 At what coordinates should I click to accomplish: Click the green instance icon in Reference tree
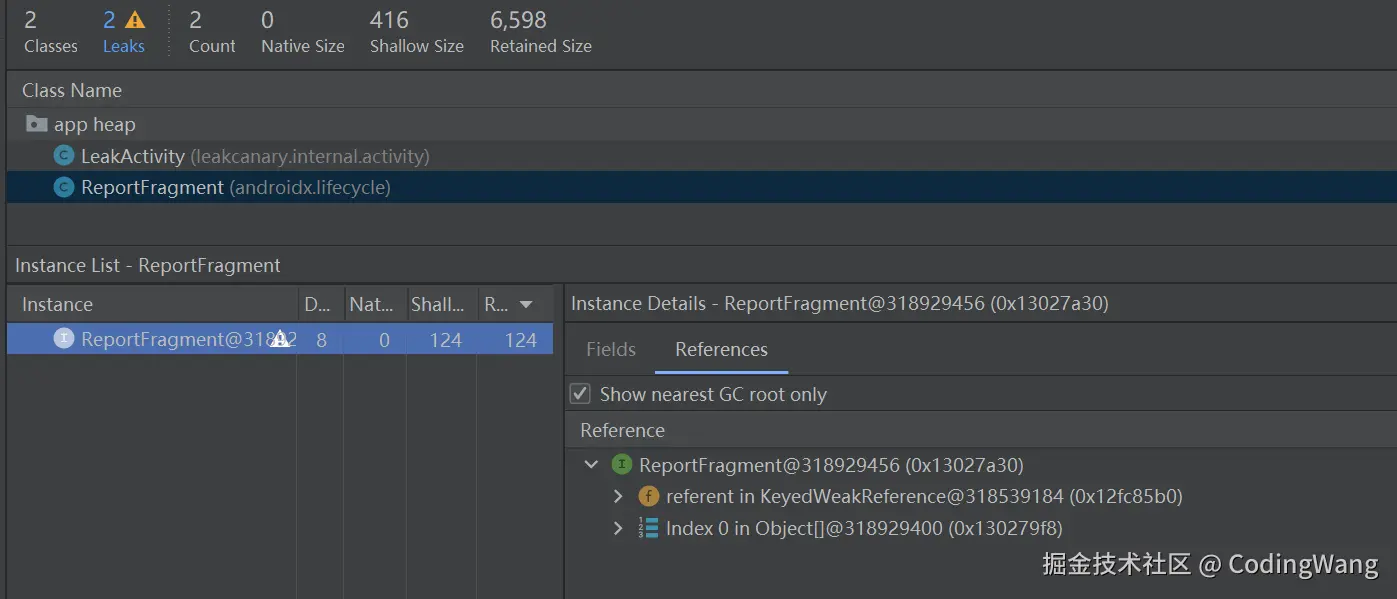coord(622,465)
